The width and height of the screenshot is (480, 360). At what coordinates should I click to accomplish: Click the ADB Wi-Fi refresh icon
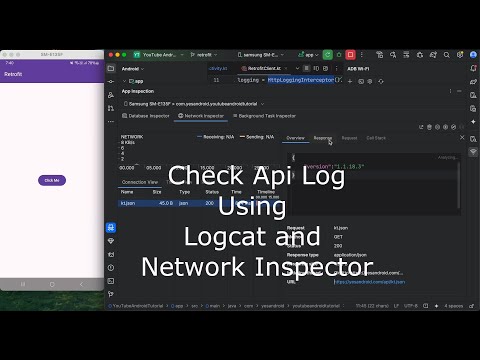381,81
